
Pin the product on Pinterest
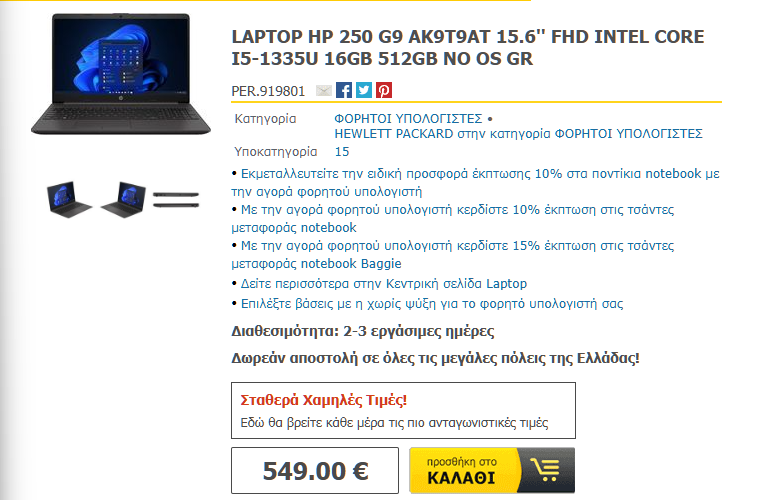[384, 90]
